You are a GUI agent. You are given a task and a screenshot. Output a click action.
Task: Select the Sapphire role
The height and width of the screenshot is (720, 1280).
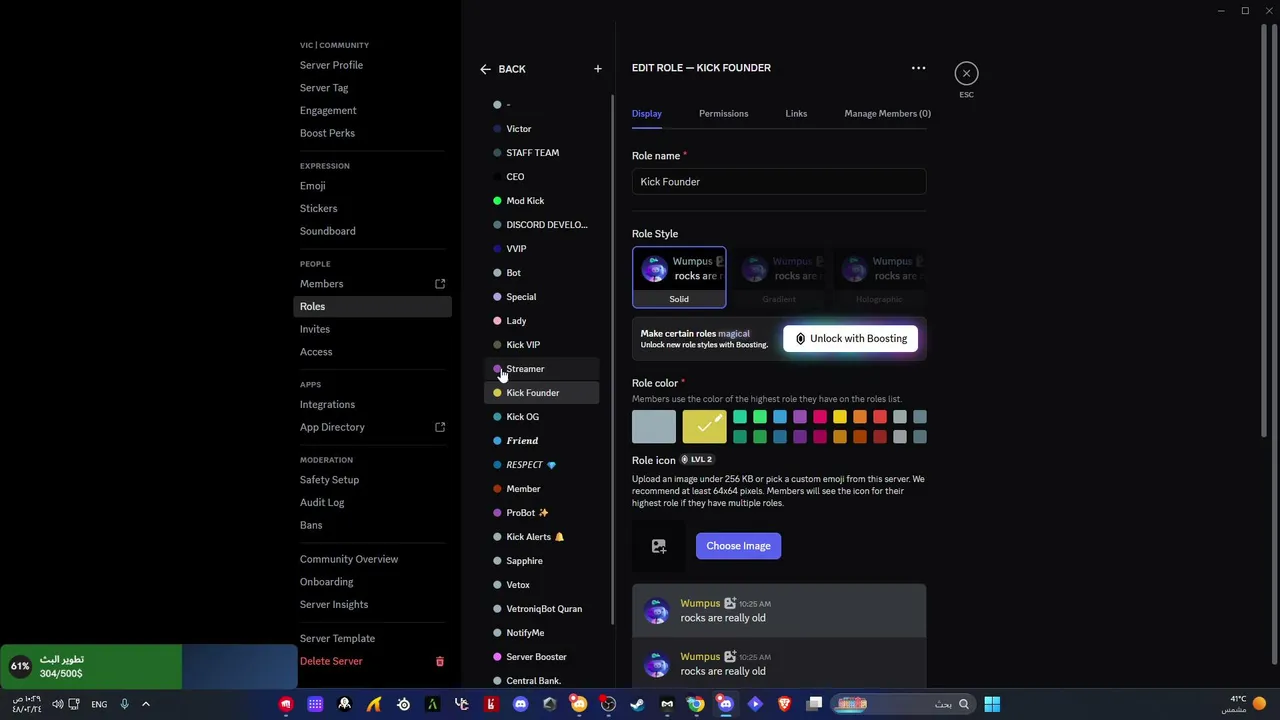pos(542,561)
